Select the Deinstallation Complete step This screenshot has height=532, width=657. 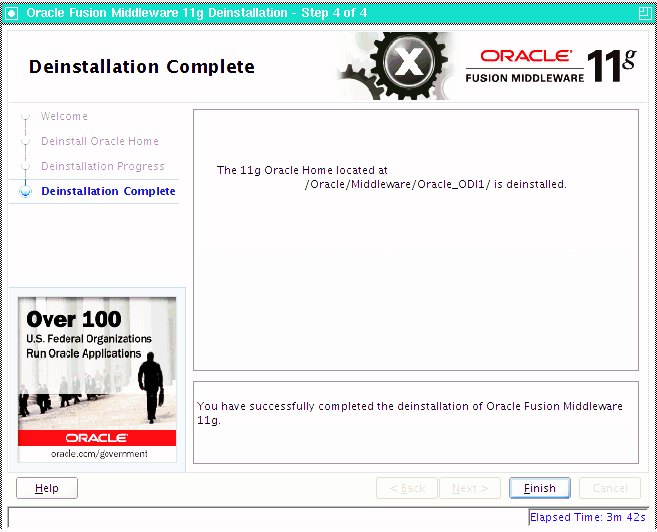click(108, 191)
